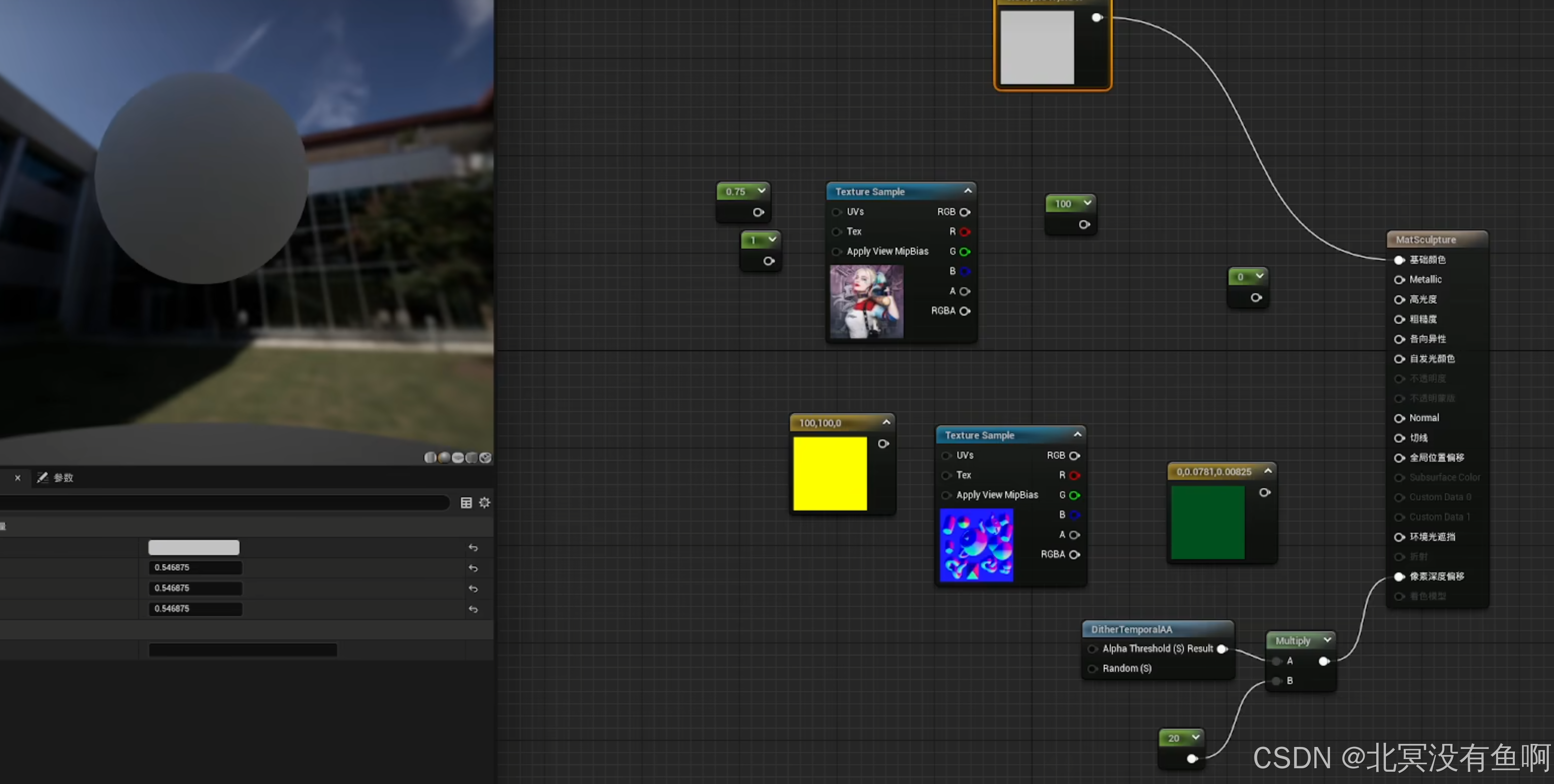Reset the color parameter to default
Screen dimensions: 1554x784
pos(473,548)
